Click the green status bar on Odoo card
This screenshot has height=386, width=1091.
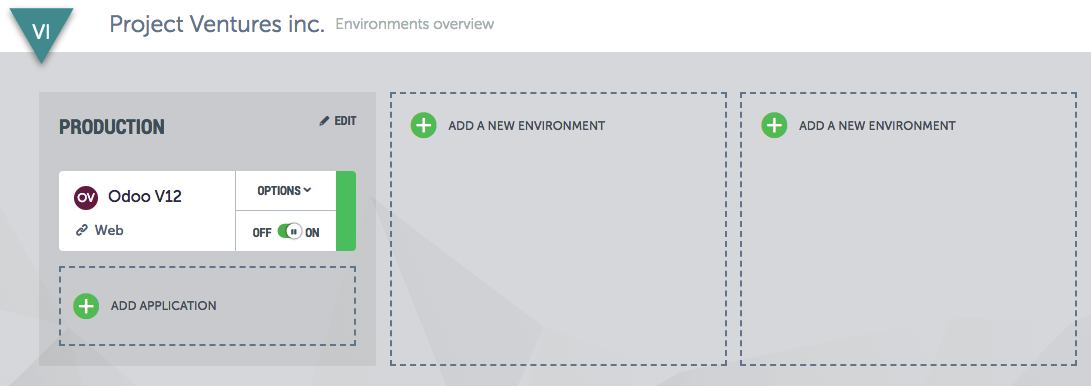(x=346, y=211)
